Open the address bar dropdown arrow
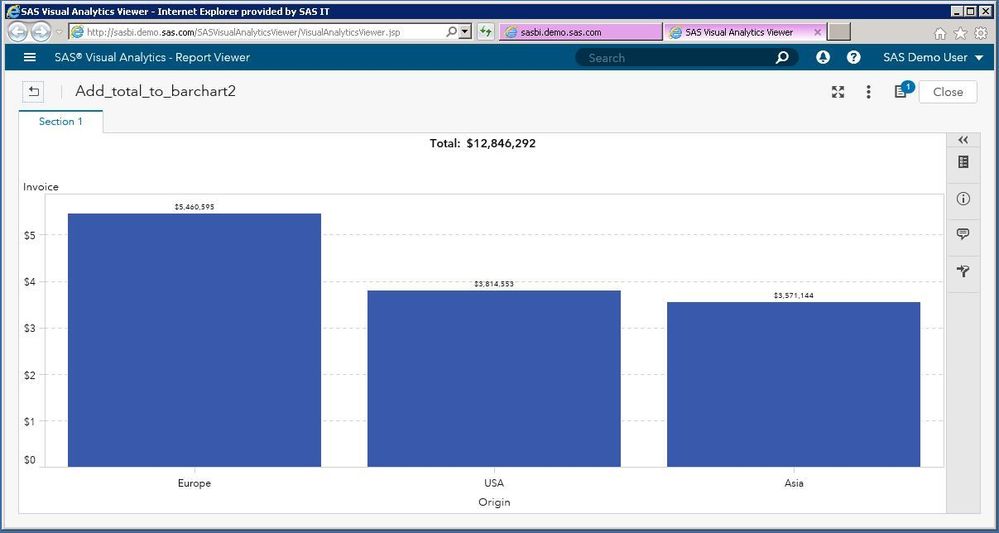 [x=466, y=31]
